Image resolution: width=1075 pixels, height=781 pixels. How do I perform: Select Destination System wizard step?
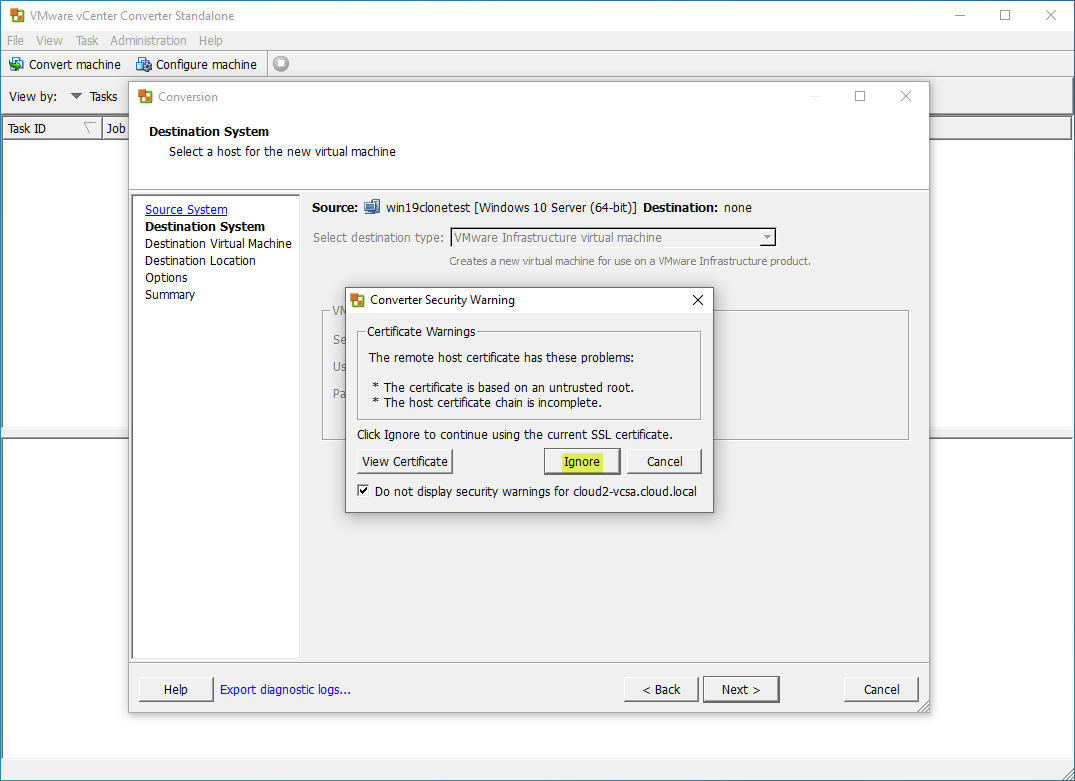(x=204, y=226)
